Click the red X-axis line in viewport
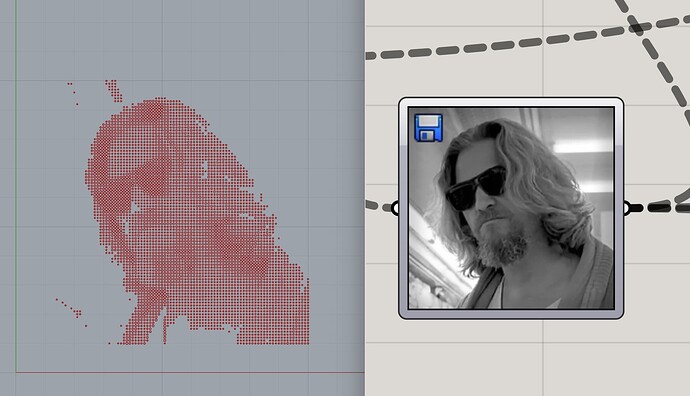Image resolution: width=690 pixels, height=396 pixels. coord(190,373)
